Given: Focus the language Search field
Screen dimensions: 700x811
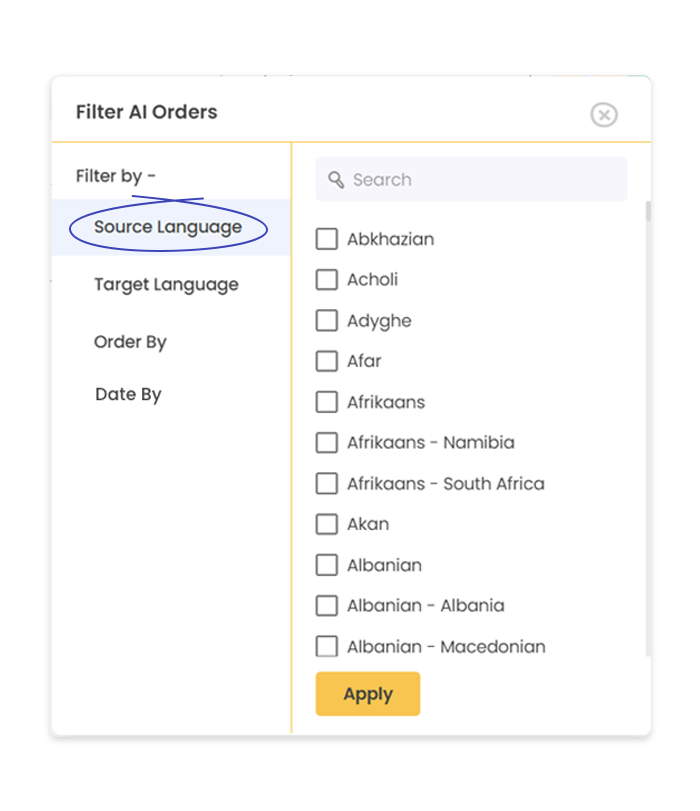Looking at the screenshot, I should (x=471, y=179).
